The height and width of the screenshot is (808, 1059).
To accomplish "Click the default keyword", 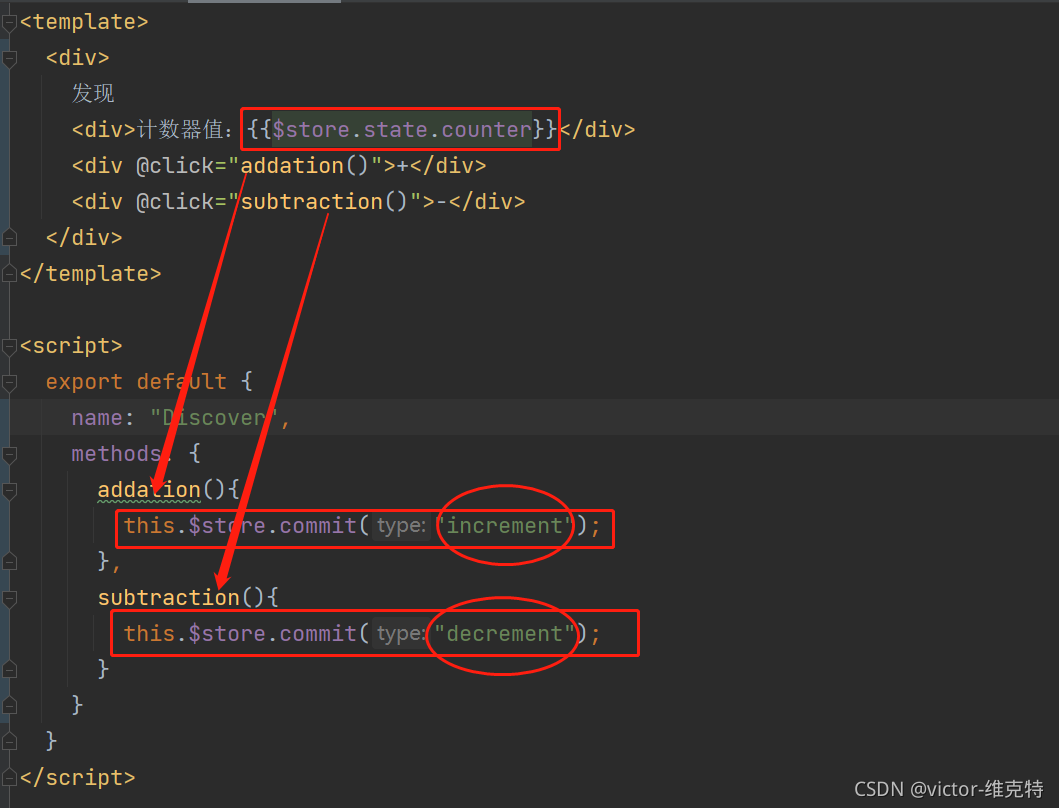I will coord(182,382).
